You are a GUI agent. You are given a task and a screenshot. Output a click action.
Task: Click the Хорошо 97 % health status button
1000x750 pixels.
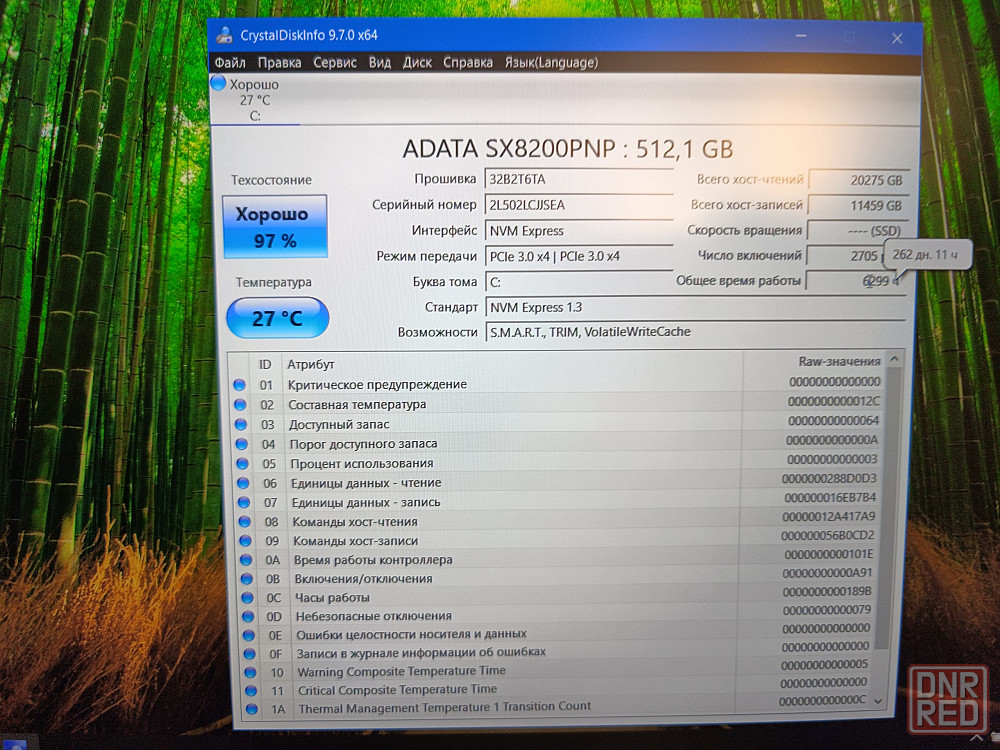tap(275, 227)
